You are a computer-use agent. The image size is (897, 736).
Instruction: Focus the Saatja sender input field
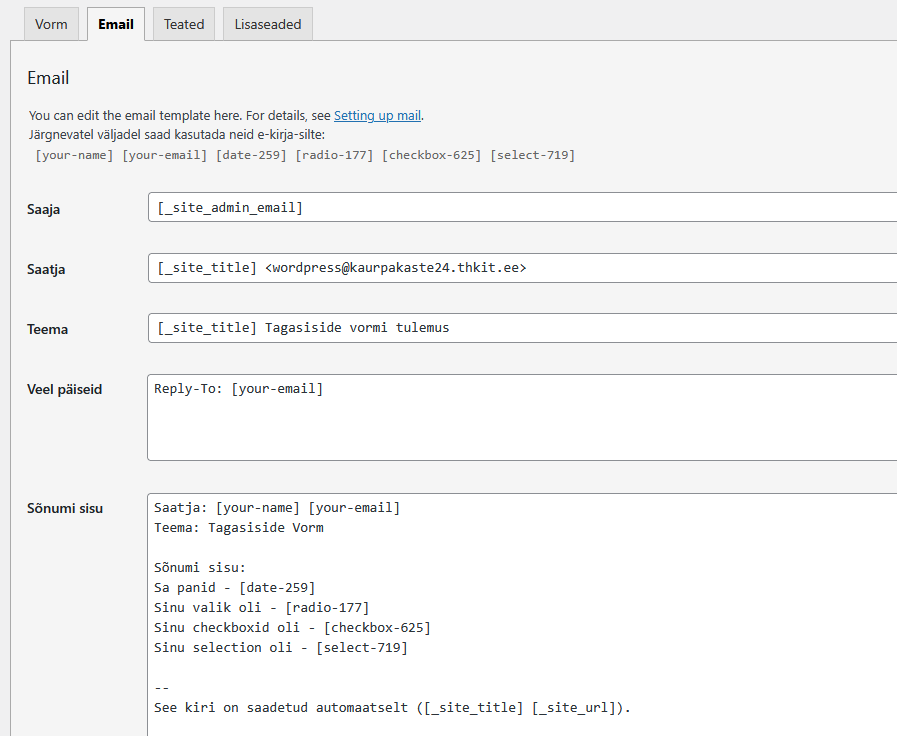coord(520,268)
